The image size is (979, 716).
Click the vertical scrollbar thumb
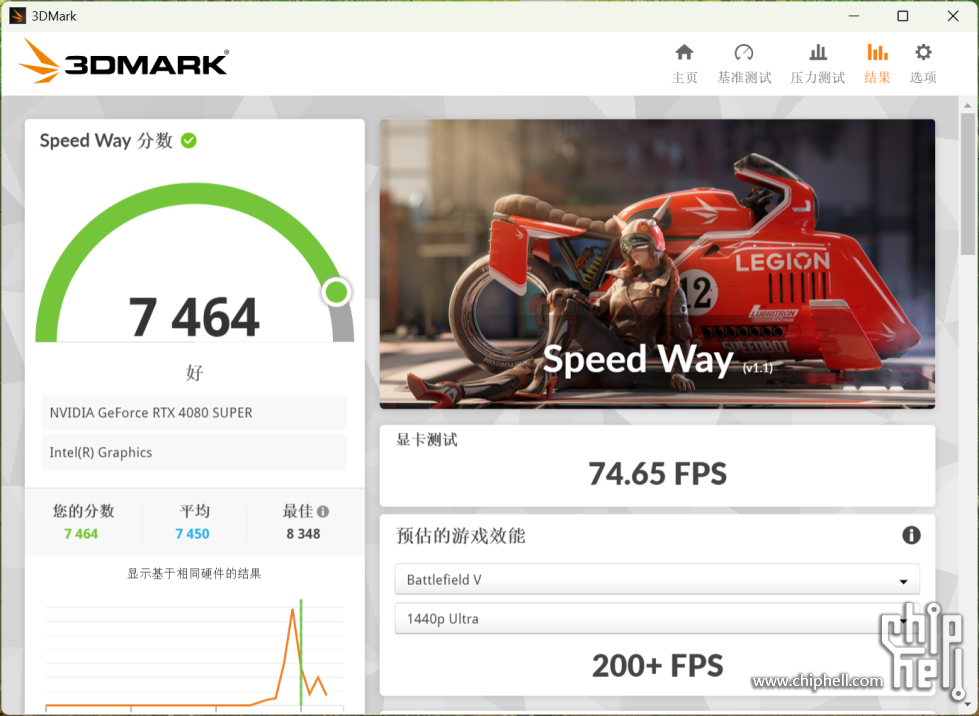click(967, 184)
